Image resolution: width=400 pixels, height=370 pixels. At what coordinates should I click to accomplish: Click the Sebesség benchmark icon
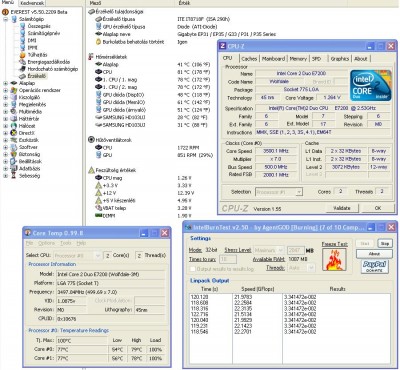(14, 176)
